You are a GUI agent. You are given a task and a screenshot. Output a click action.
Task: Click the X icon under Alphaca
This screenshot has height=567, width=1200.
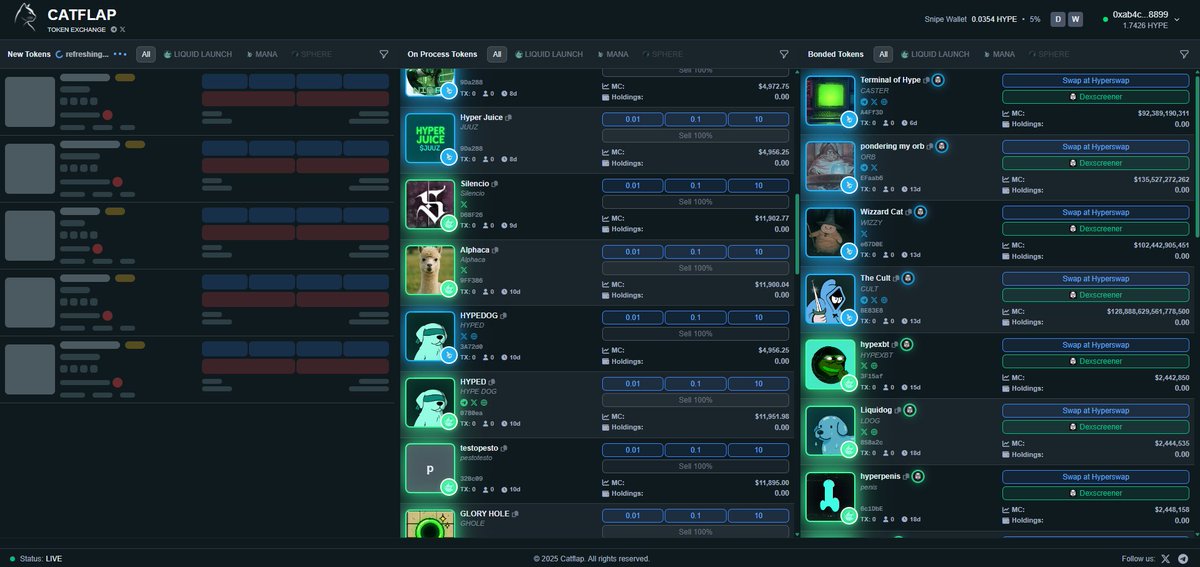[x=463, y=270]
